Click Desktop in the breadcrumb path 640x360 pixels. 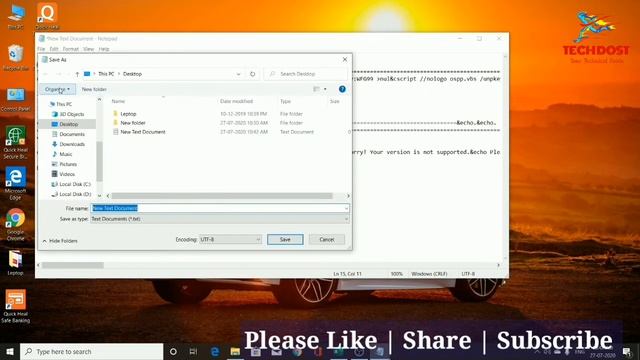(132, 74)
